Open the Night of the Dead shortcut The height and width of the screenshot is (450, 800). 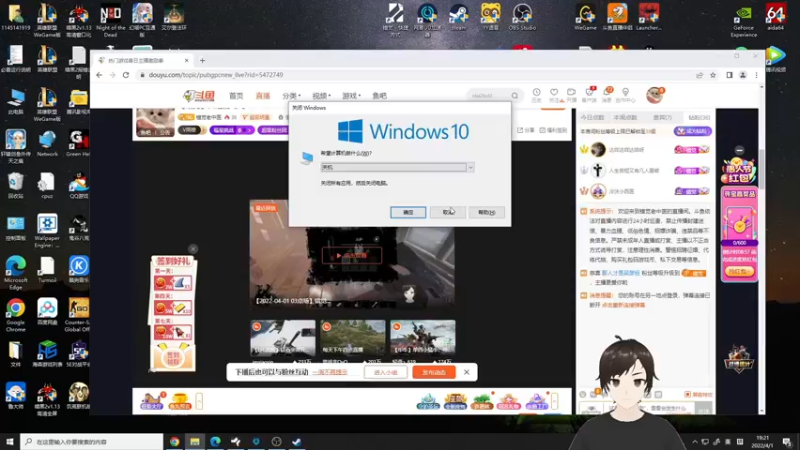110,20
